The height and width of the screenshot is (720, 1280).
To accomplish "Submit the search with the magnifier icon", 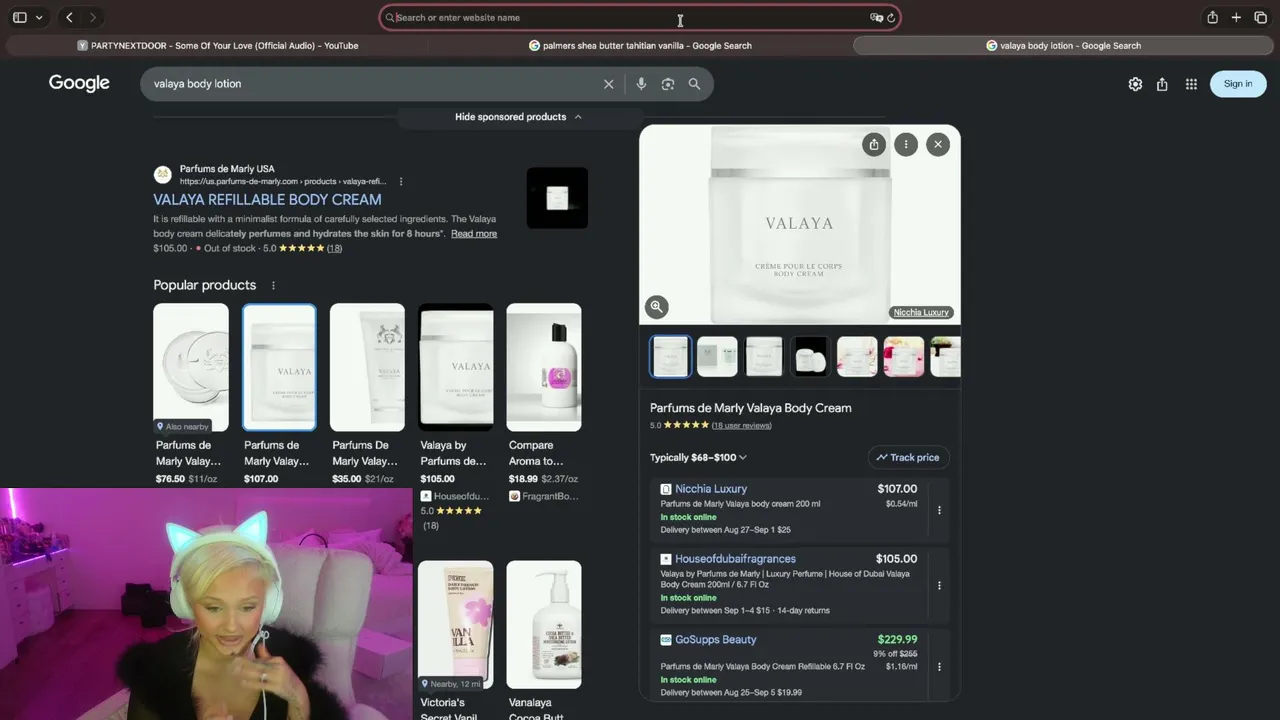I will 694,84.
